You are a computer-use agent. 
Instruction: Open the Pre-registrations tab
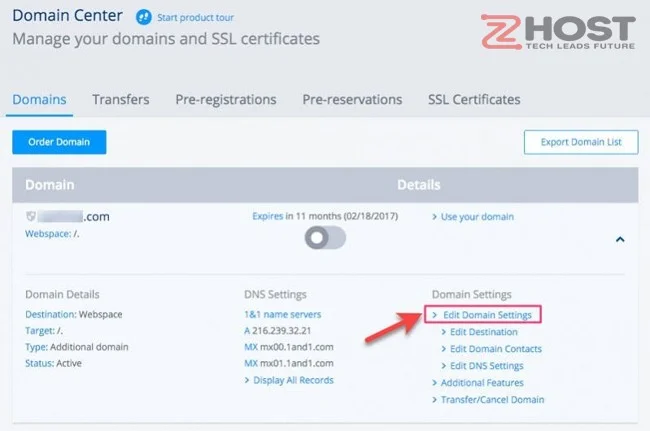click(x=226, y=99)
